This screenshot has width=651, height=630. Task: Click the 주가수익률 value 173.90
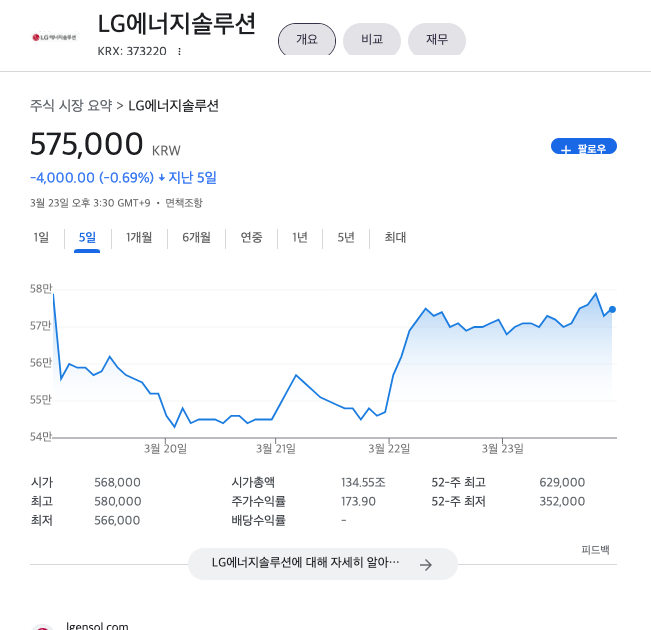pyautogui.click(x=358, y=501)
